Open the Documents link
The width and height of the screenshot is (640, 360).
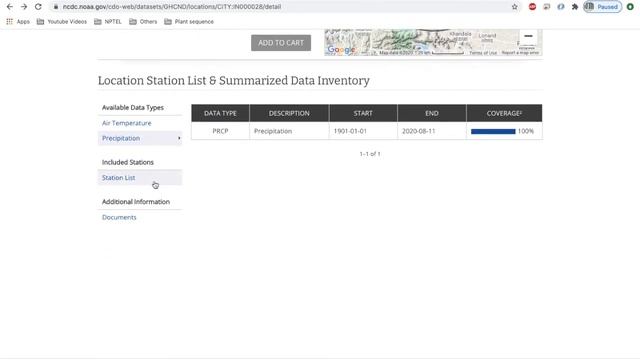[119, 217]
